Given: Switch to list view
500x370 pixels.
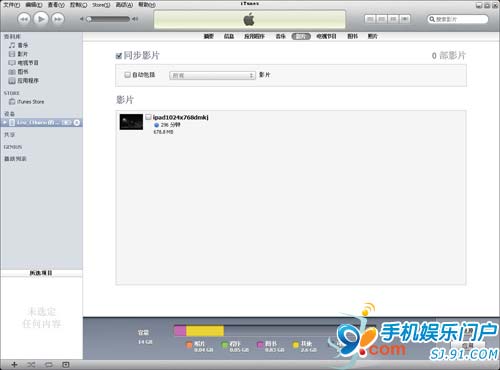Looking at the screenshot, I should point(370,19).
